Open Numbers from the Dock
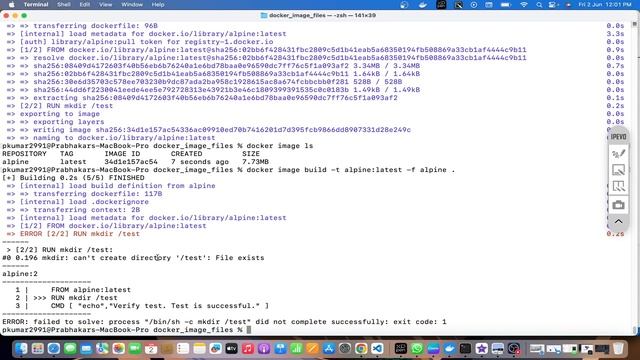 click(296, 349)
